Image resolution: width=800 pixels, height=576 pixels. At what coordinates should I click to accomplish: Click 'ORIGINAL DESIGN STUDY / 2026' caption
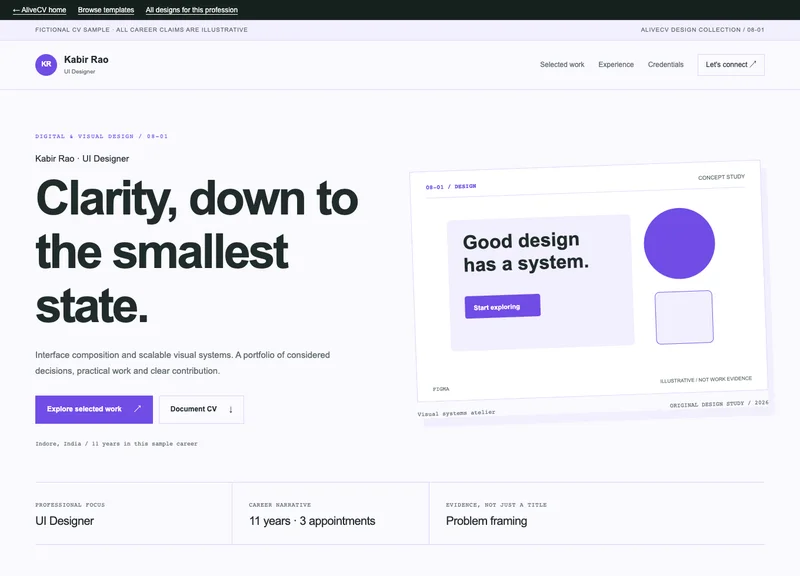click(719, 404)
